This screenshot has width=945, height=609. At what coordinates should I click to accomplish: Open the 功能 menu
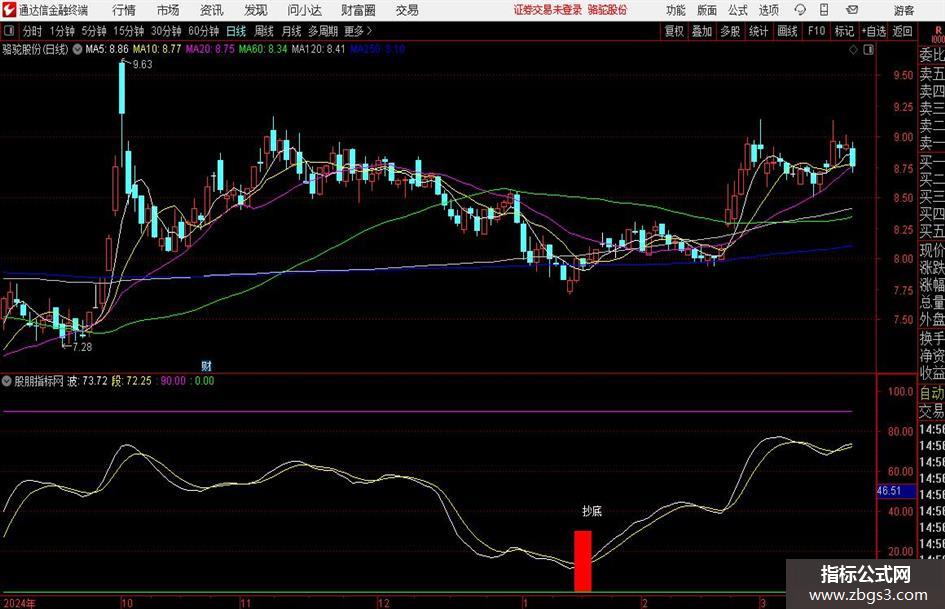click(676, 10)
